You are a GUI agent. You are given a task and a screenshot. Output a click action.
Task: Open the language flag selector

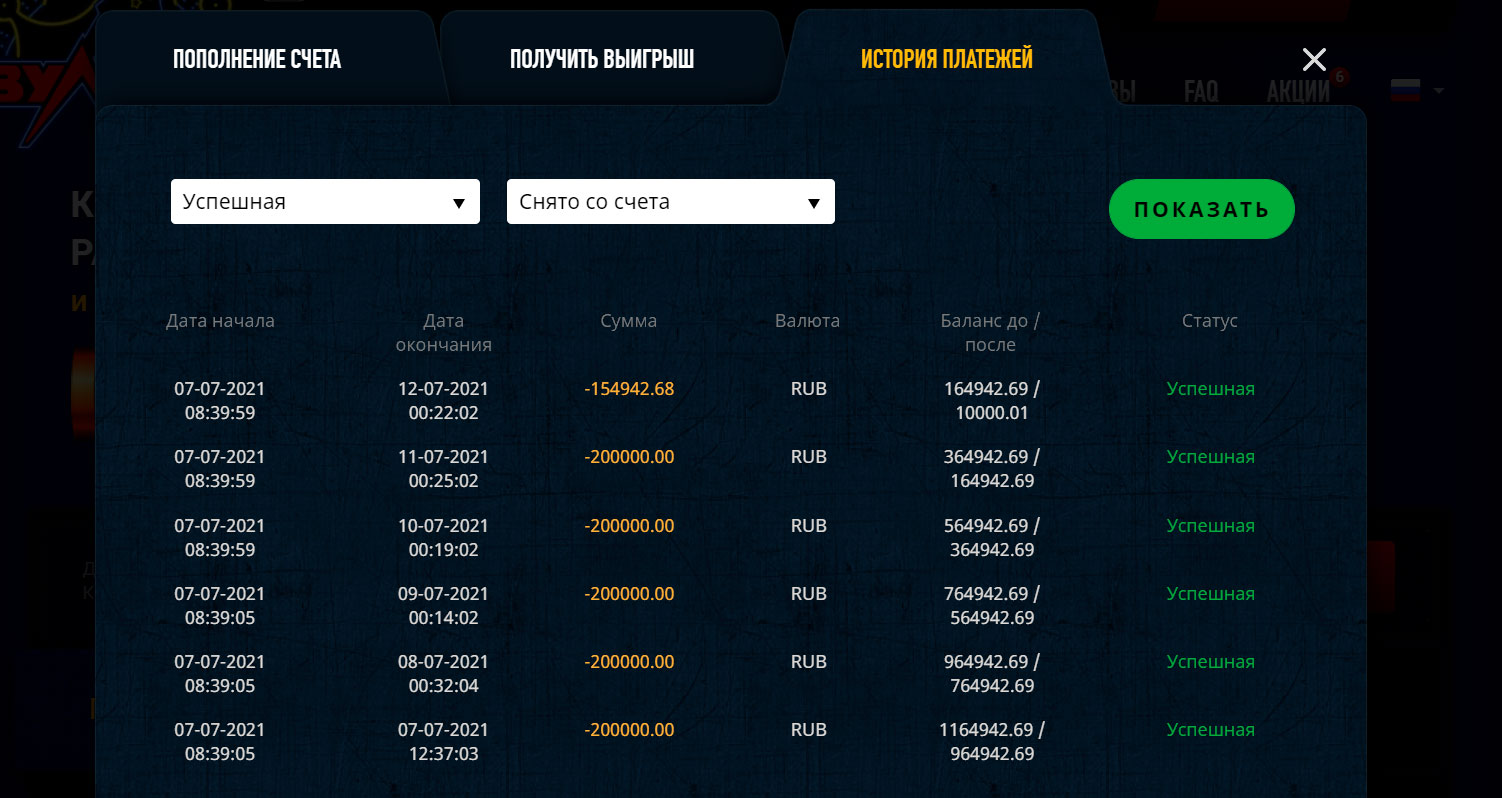[1417, 90]
